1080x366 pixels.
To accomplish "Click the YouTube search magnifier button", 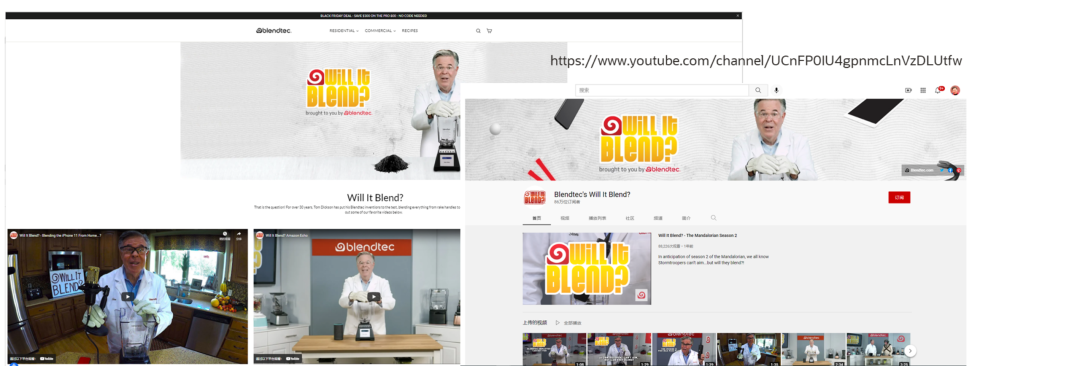I will pos(758,90).
